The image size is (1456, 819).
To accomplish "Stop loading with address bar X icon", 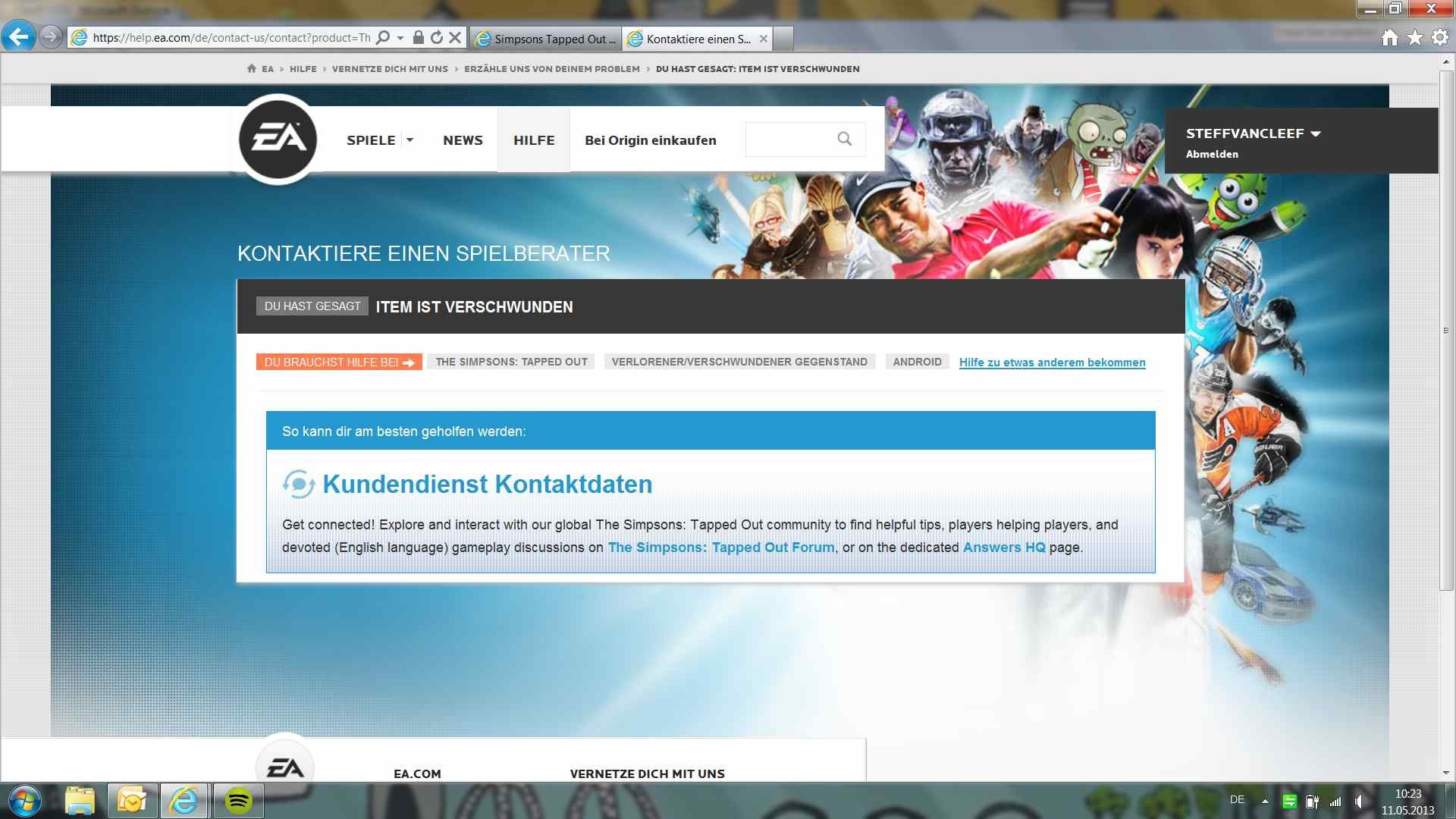I will click(x=455, y=37).
